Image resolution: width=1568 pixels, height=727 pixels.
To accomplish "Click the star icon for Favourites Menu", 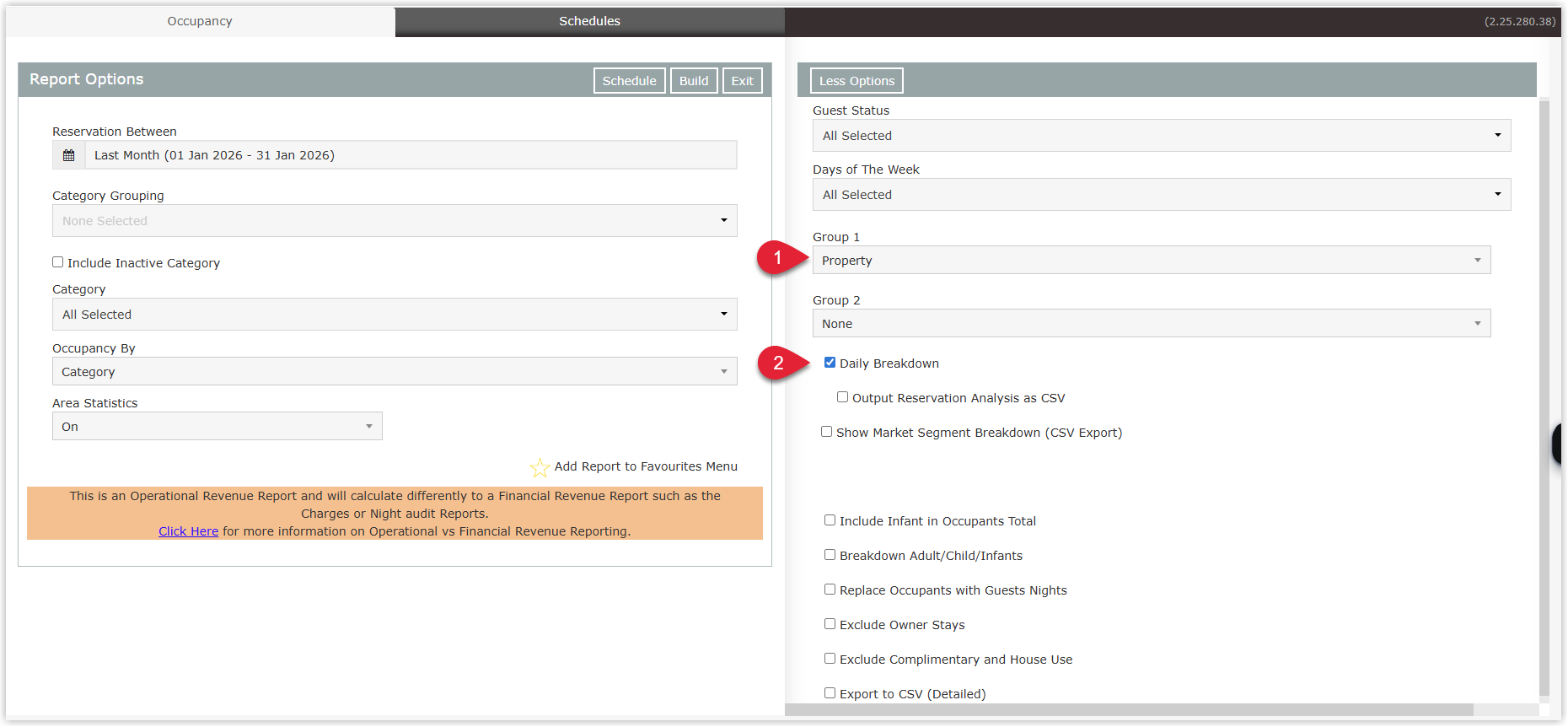I will click(540, 467).
